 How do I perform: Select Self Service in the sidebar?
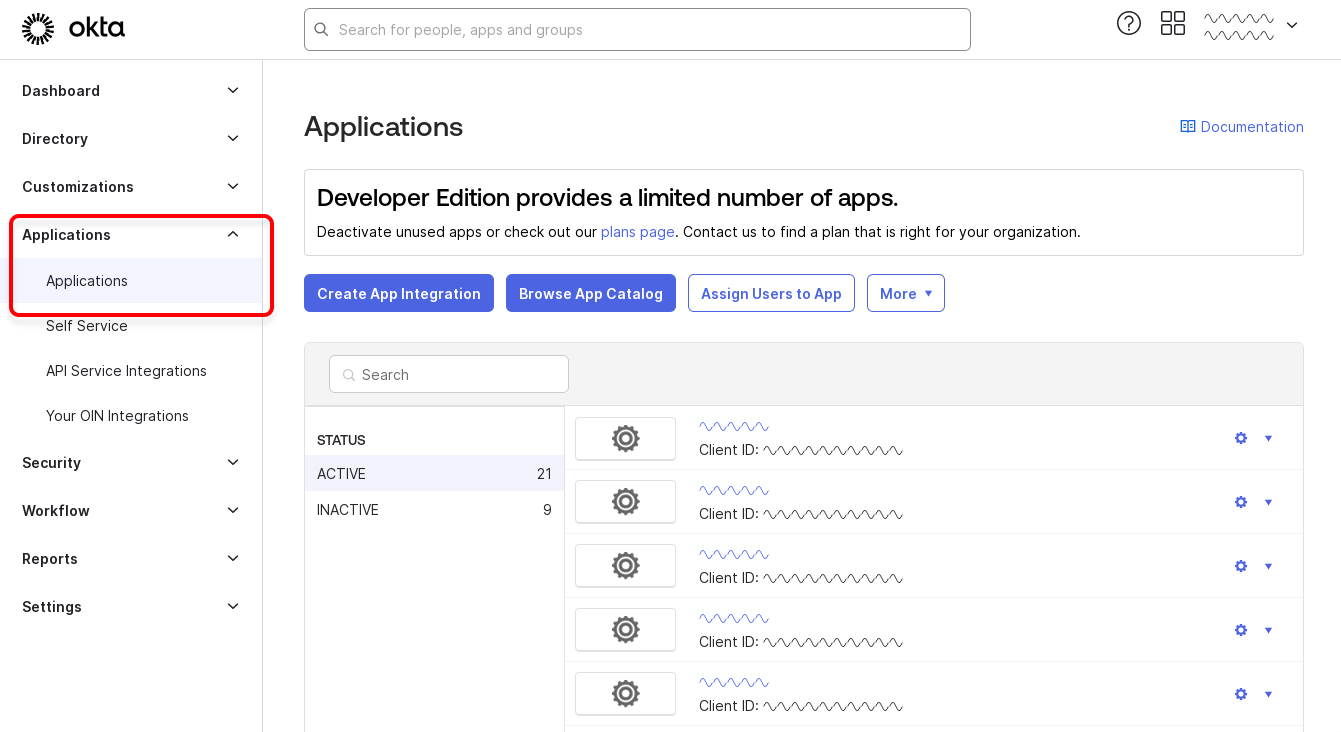pyautogui.click(x=86, y=326)
